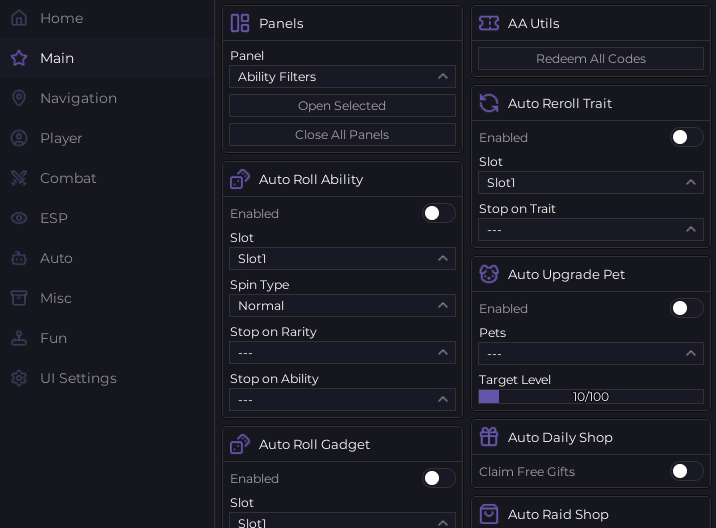716x528 pixels.
Task: Click the Auto Roll Gadget dice icon
Action: 240,444
